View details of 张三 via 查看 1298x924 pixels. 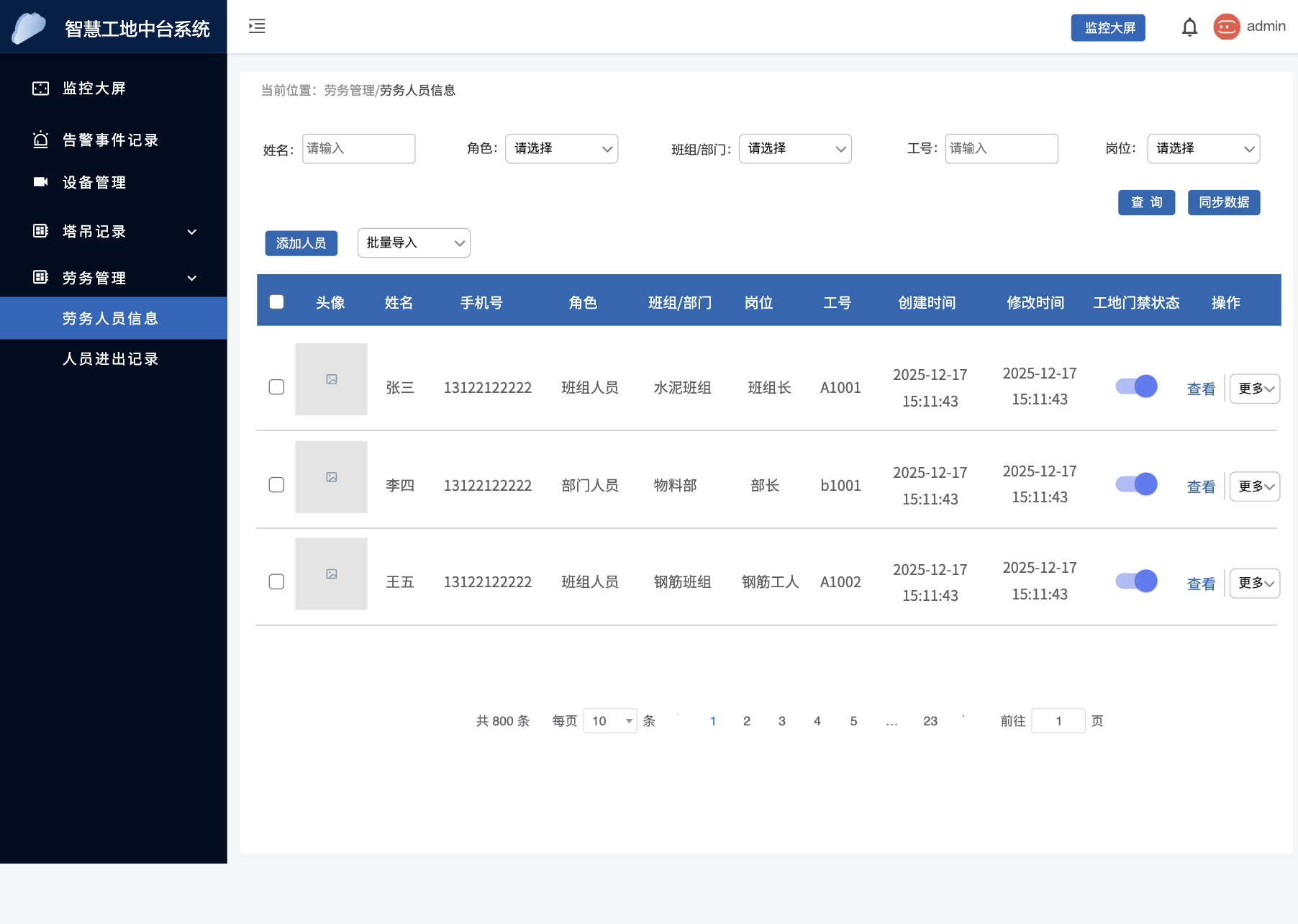(x=1201, y=389)
